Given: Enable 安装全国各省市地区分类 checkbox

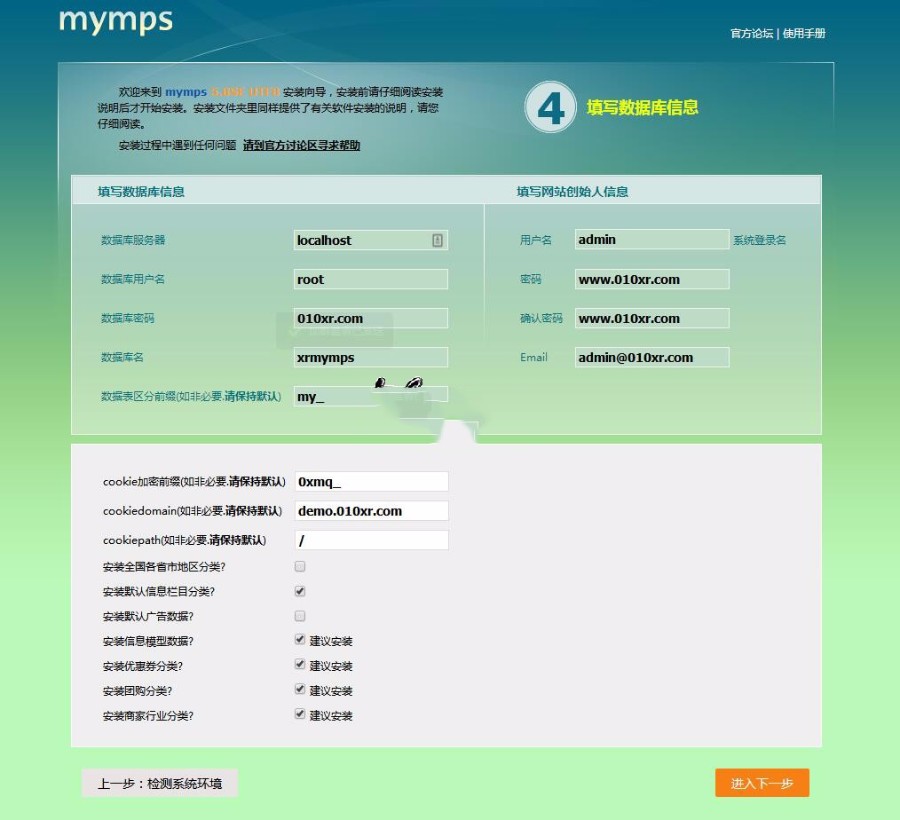Looking at the screenshot, I should pos(300,566).
